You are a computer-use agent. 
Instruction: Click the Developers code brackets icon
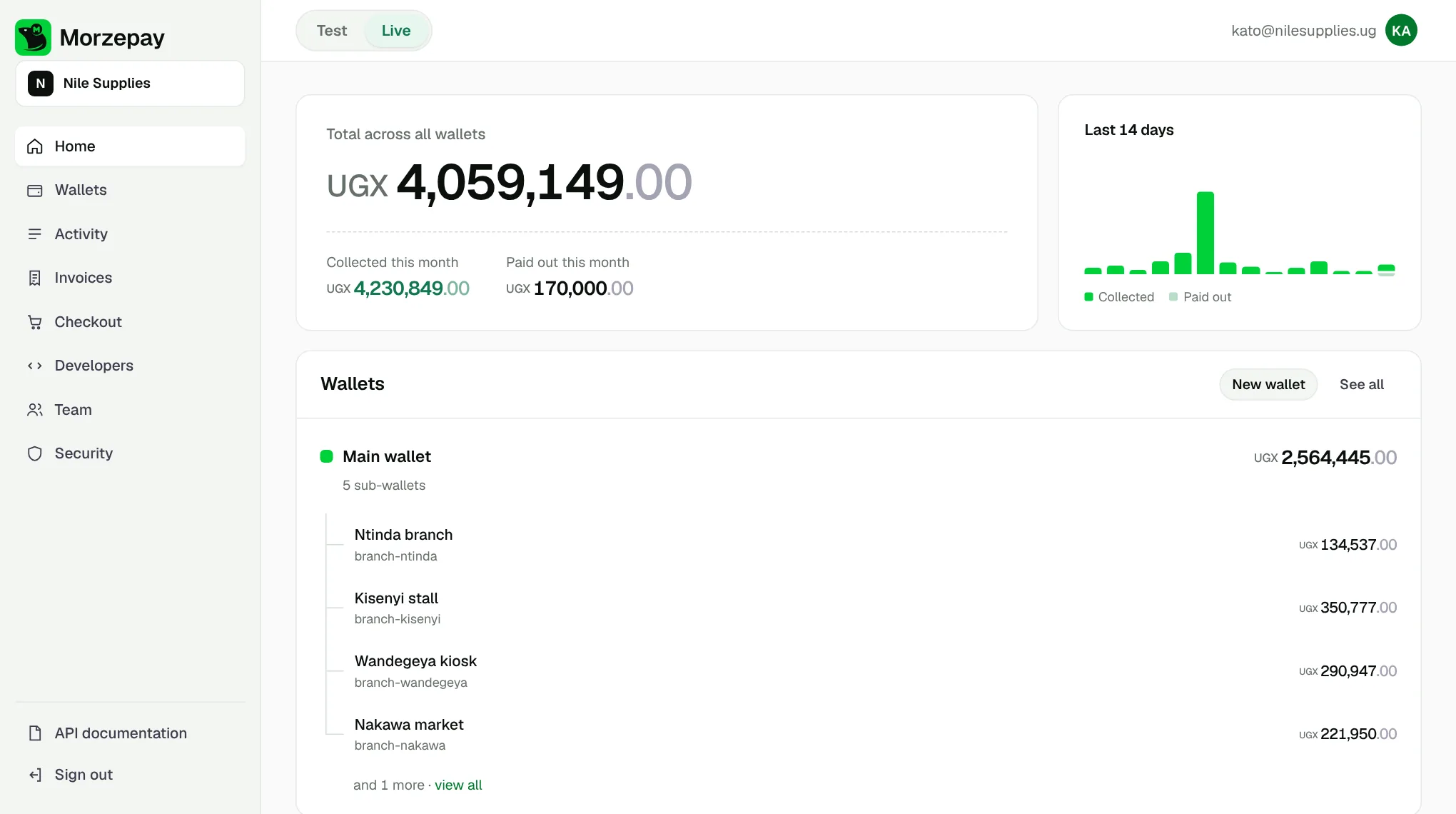(35, 366)
